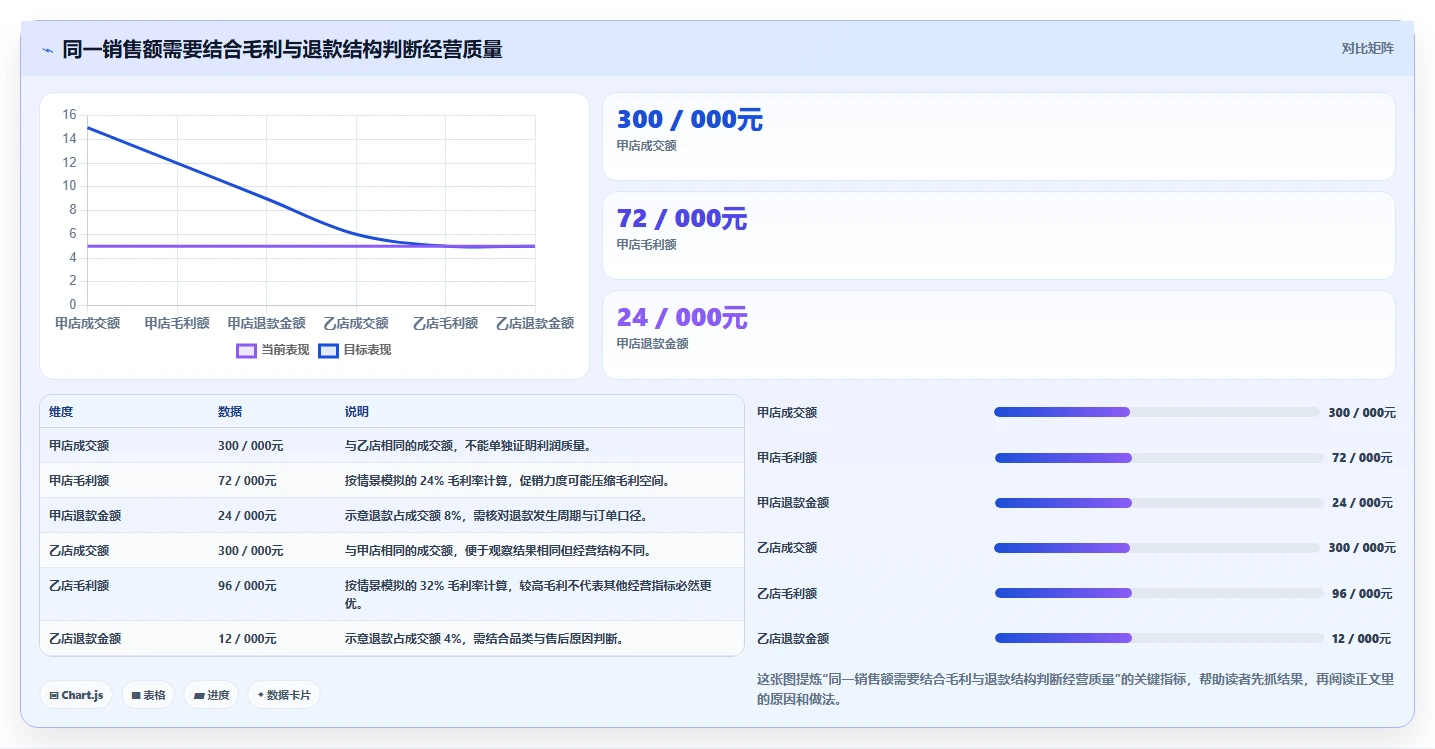The height and width of the screenshot is (749, 1435).
Task: Select the 300 / 000元 data card value
Action: (x=689, y=120)
